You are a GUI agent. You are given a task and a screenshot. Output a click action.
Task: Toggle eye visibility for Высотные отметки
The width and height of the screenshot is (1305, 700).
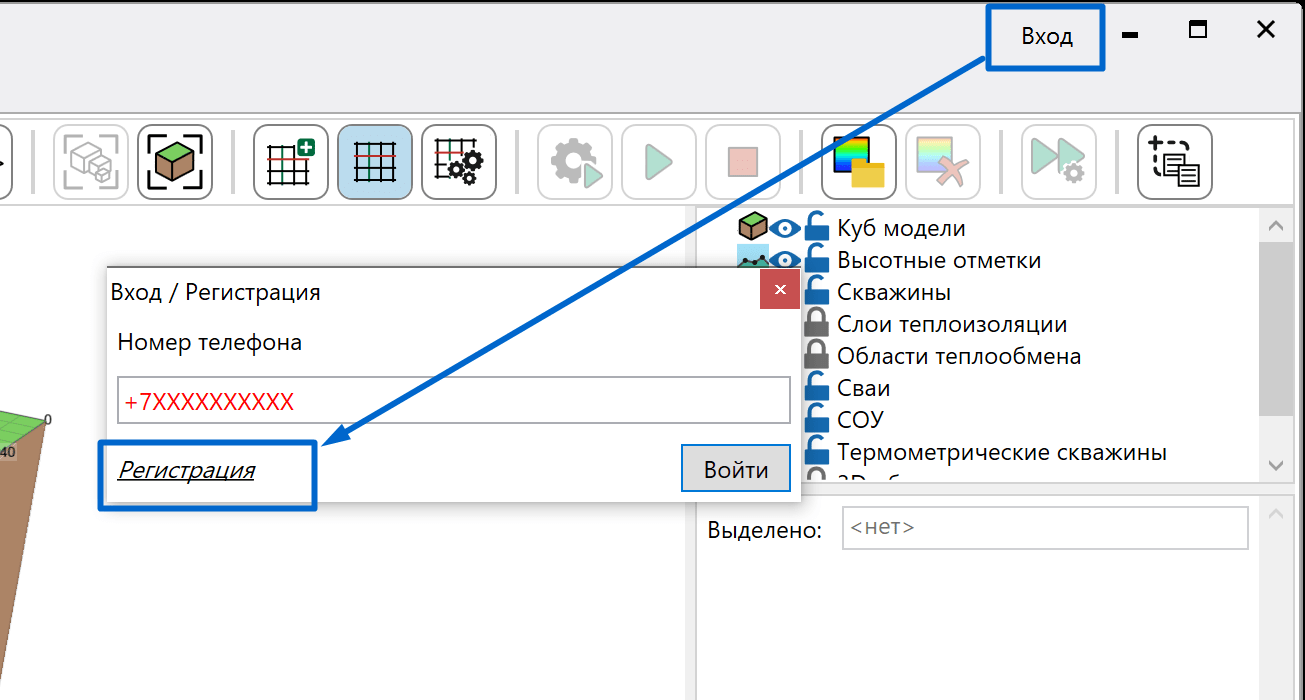(784, 260)
